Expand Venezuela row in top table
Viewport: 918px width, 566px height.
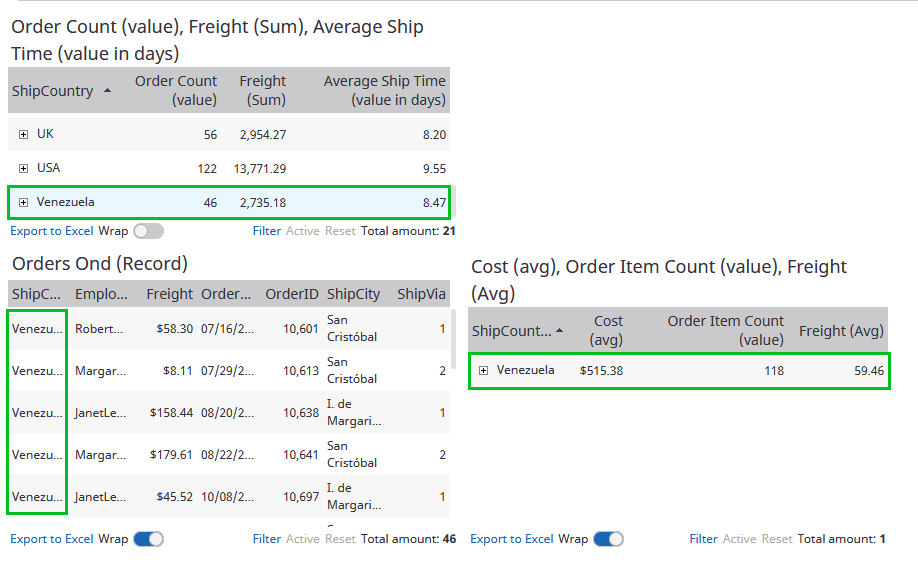[23, 202]
